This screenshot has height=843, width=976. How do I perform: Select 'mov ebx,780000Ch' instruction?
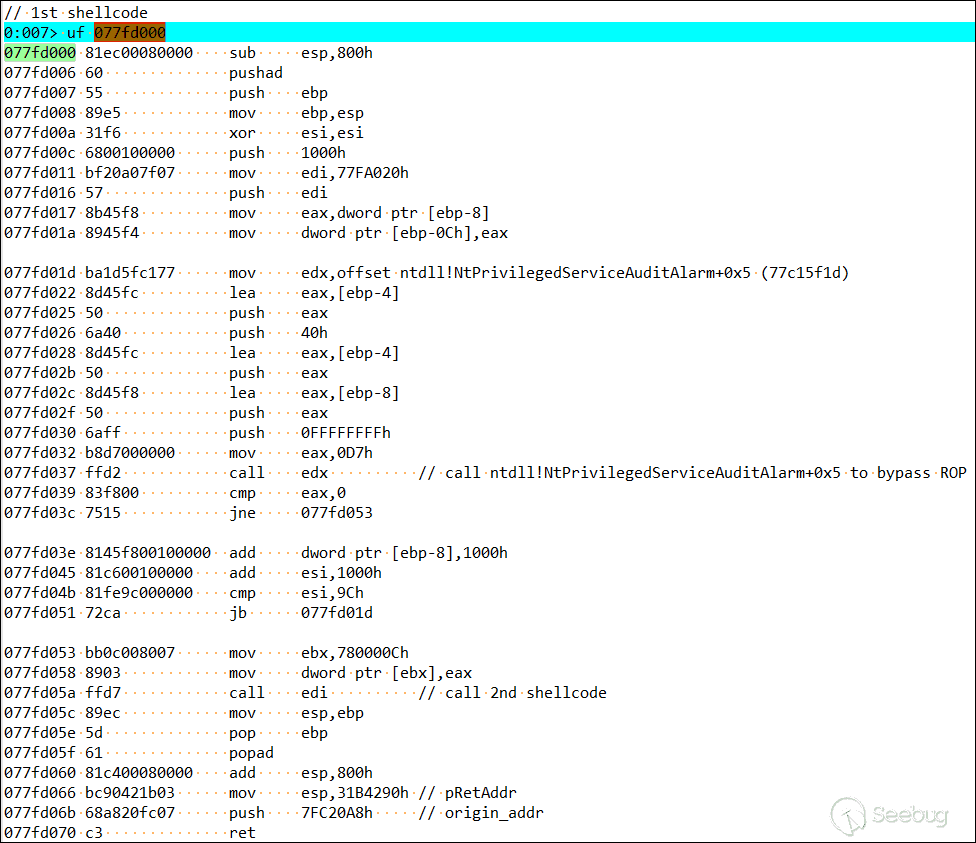(x=319, y=652)
